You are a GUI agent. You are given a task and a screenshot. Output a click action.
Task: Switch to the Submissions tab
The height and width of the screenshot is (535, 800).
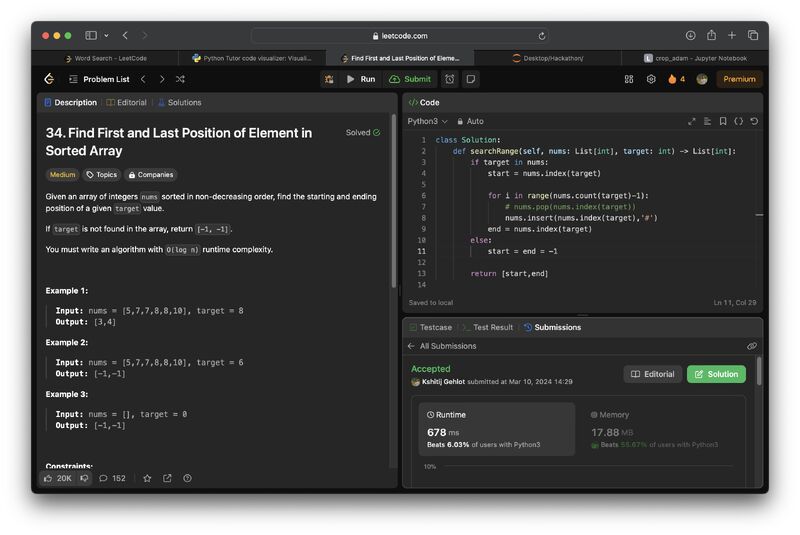point(552,327)
